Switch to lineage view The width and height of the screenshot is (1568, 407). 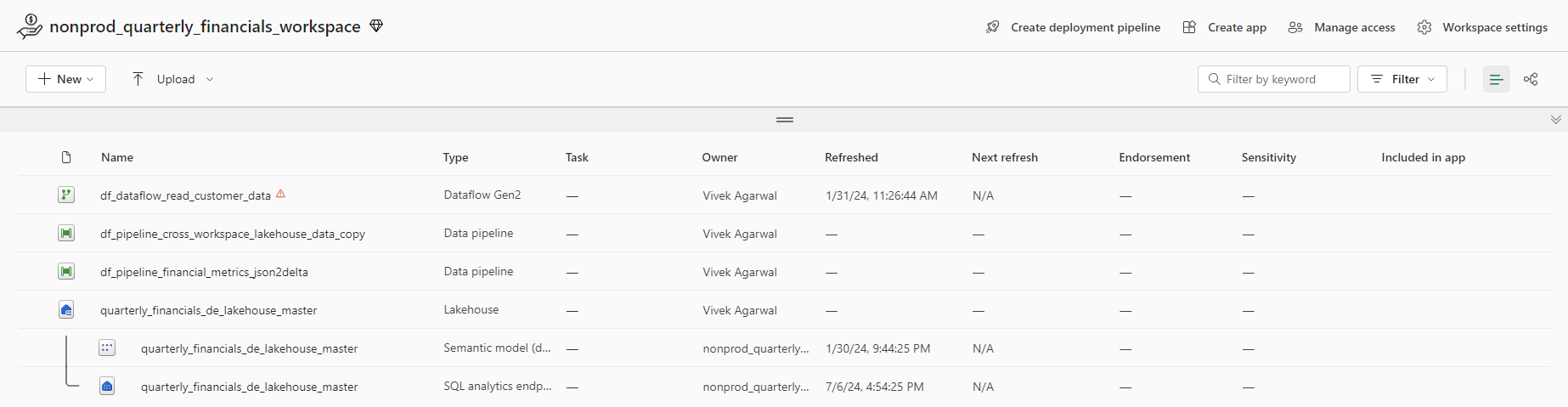click(x=1531, y=79)
